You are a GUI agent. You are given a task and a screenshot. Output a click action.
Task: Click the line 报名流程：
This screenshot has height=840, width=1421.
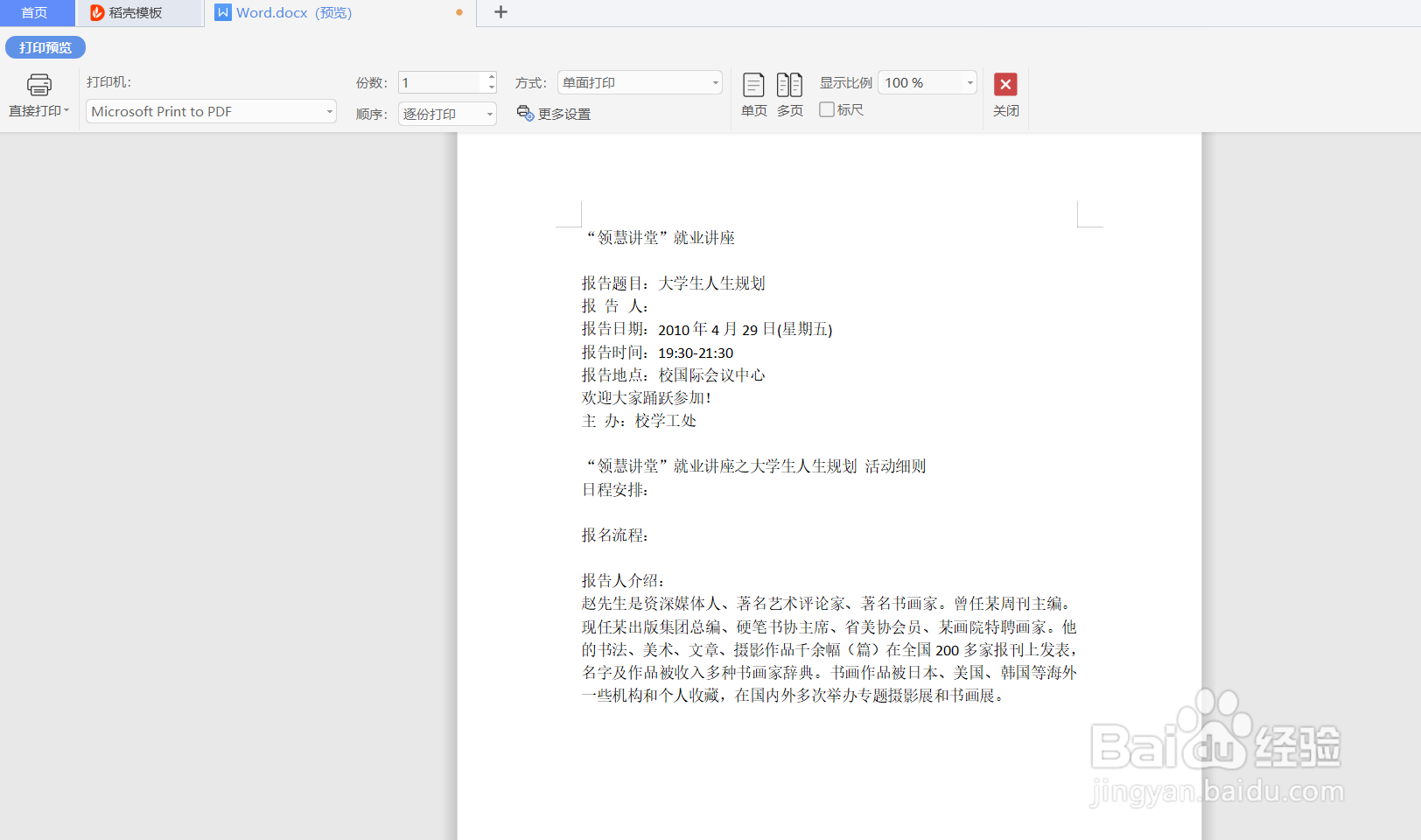(x=615, y=535)
